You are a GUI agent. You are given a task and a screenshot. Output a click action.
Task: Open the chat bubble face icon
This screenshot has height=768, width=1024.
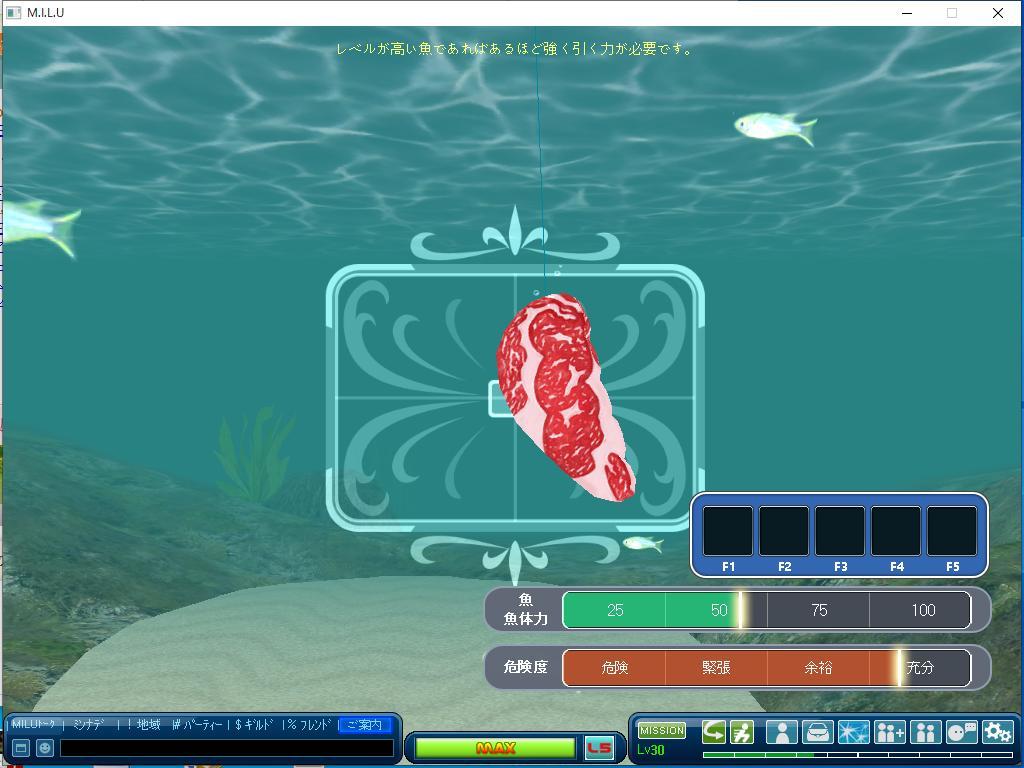pos(961,731)
